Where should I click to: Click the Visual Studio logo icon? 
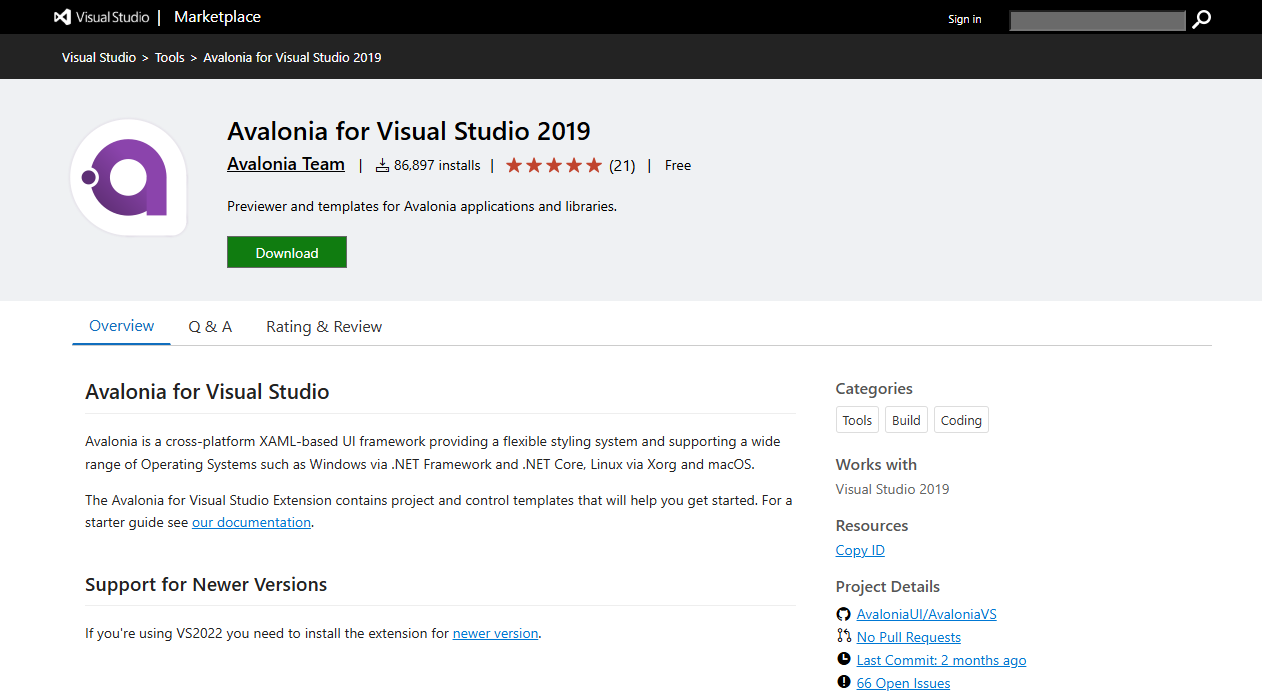coord(62,17)
